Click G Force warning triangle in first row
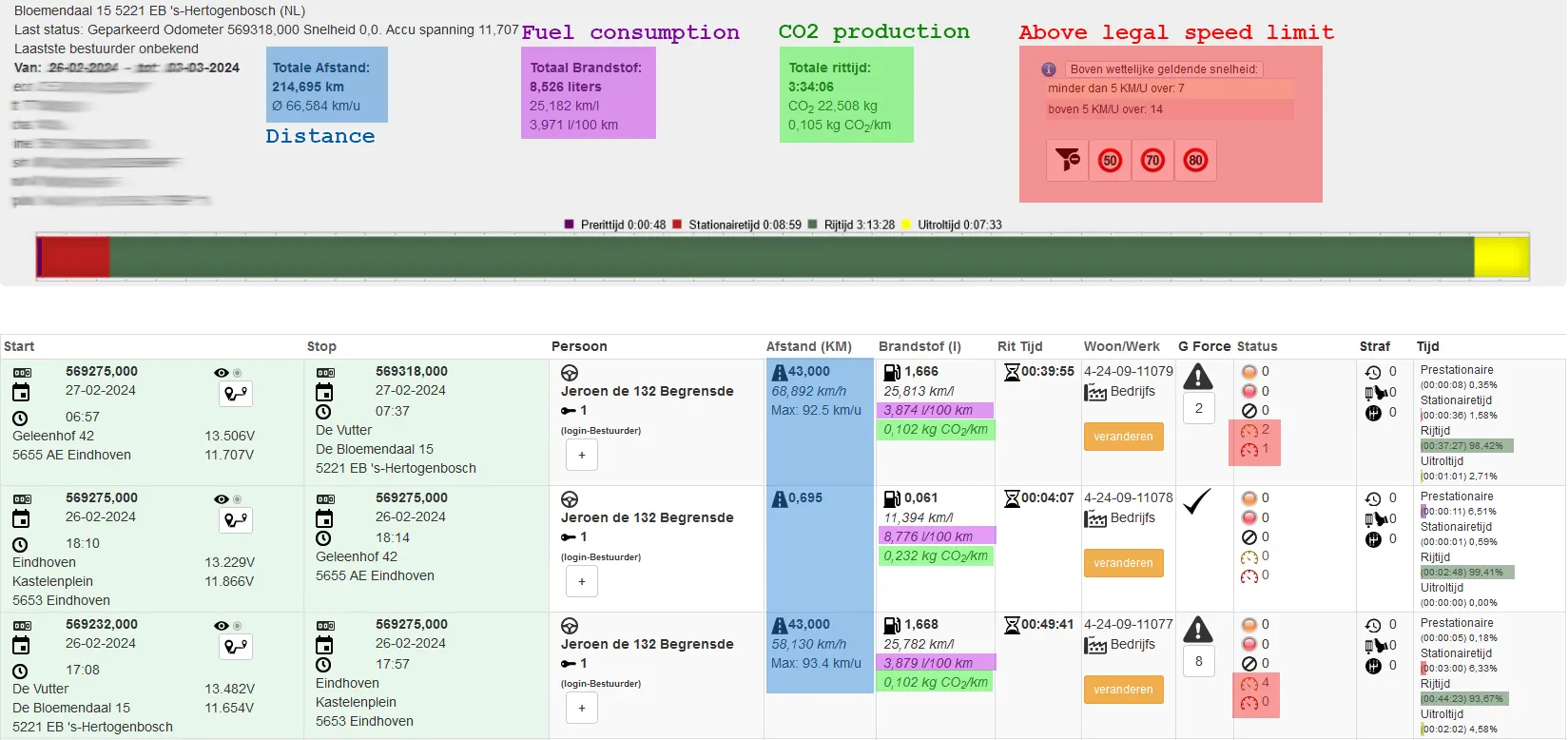The width and height of the screenshot is (1568, 740). [1198, 378]
